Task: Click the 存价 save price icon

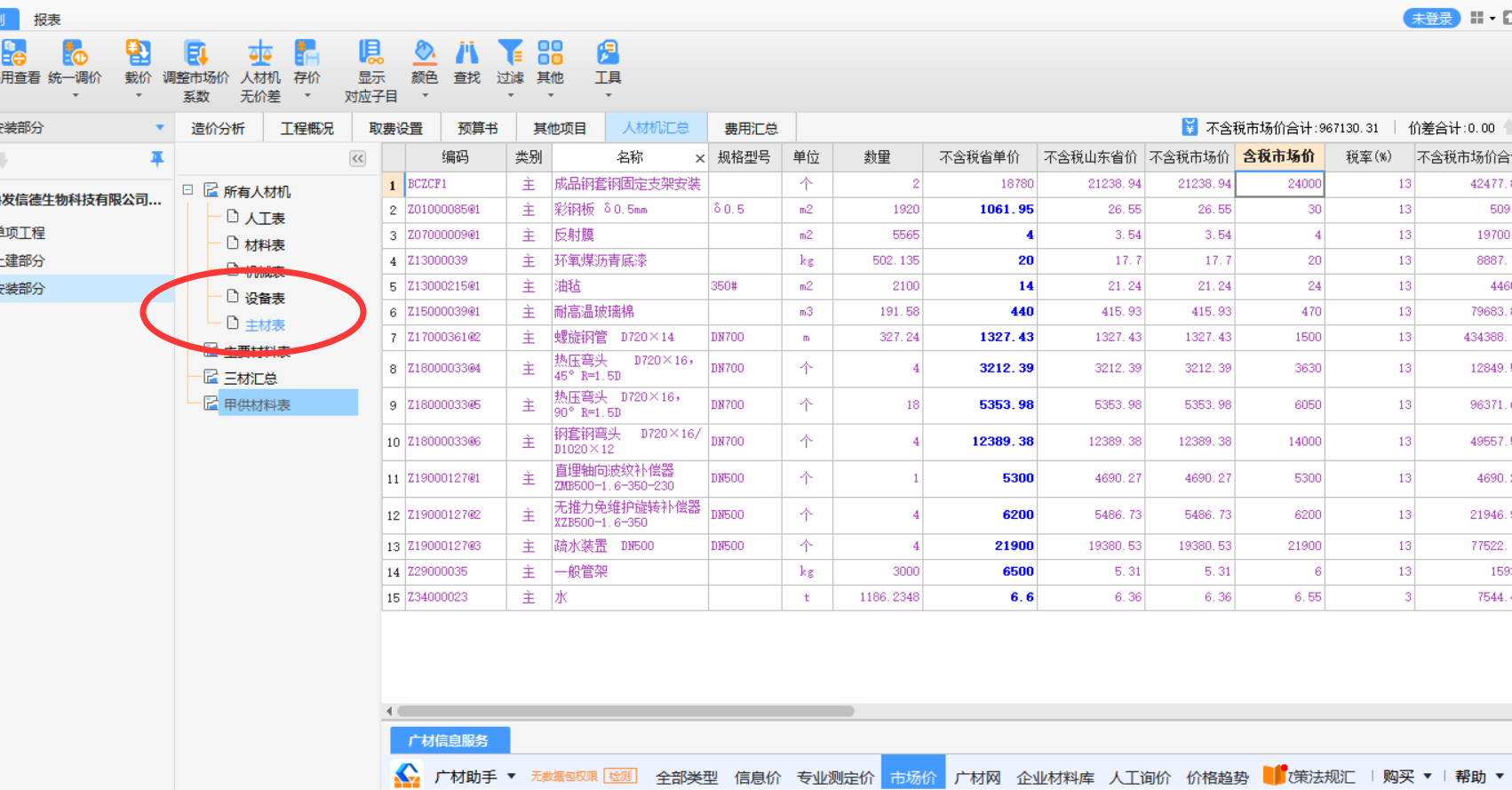Action: pos(306,53)
